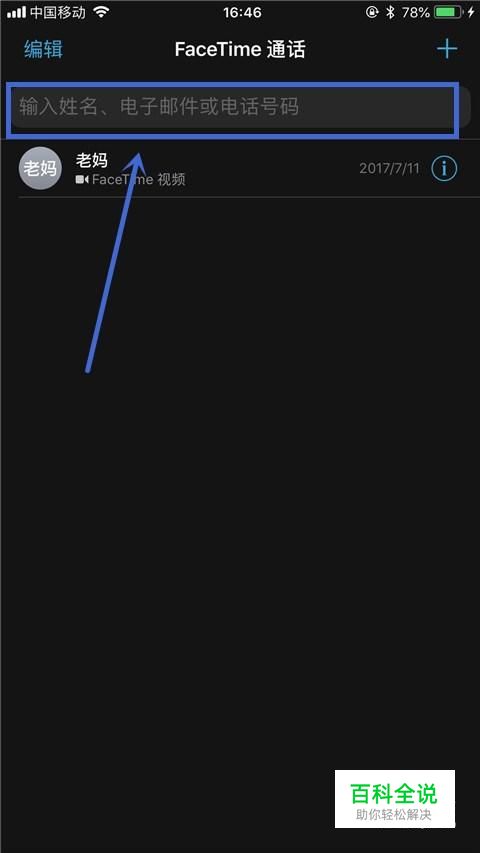480x853 pixels.
Task: Select the 老妈 round avatar
Action: coord(40,168)
